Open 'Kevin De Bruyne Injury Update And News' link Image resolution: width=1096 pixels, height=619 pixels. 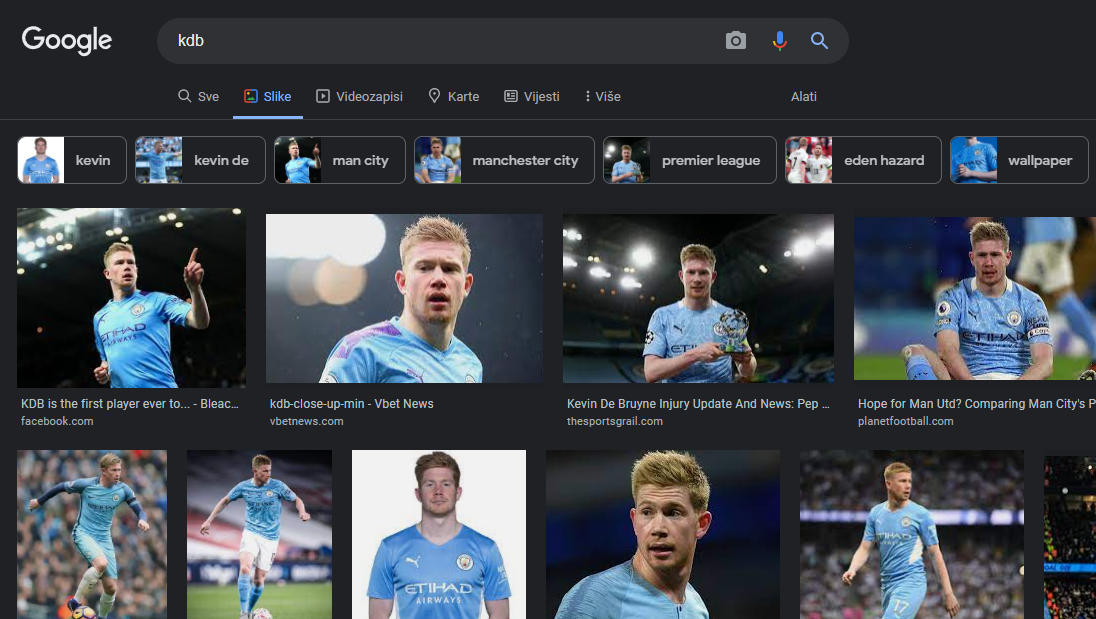tap(698, 404)
